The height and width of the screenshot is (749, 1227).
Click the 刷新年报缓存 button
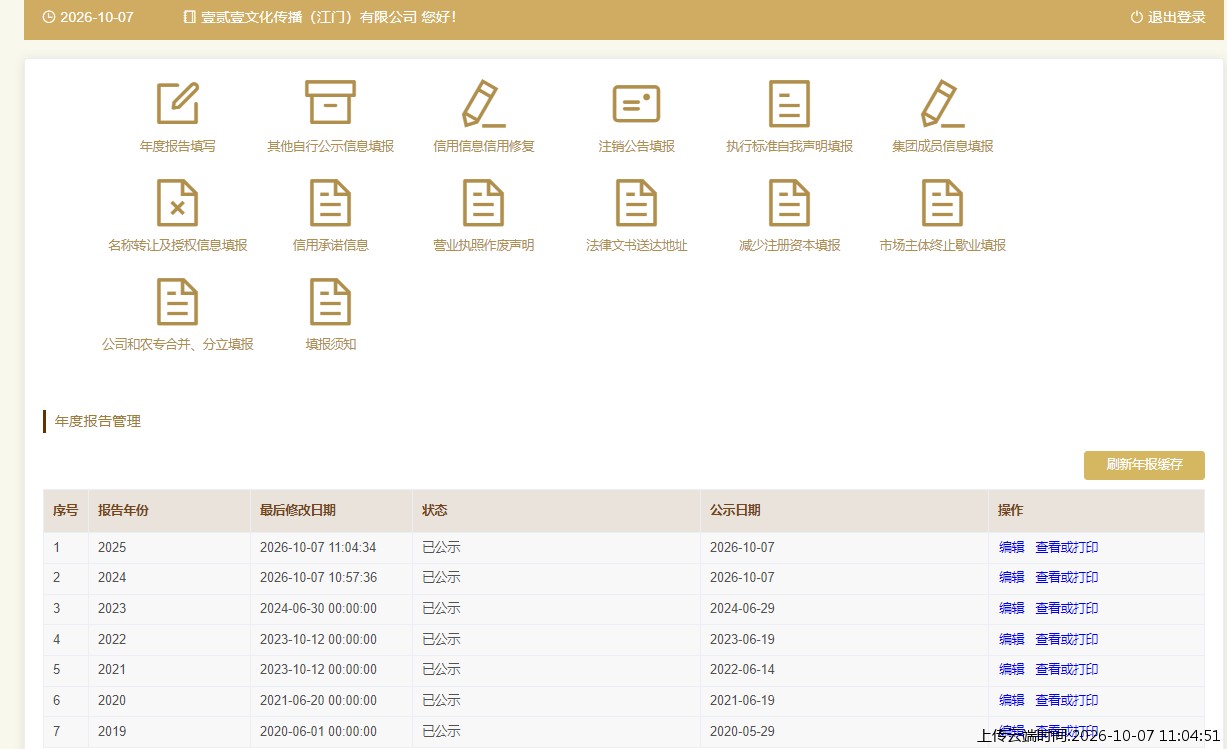1144,465
